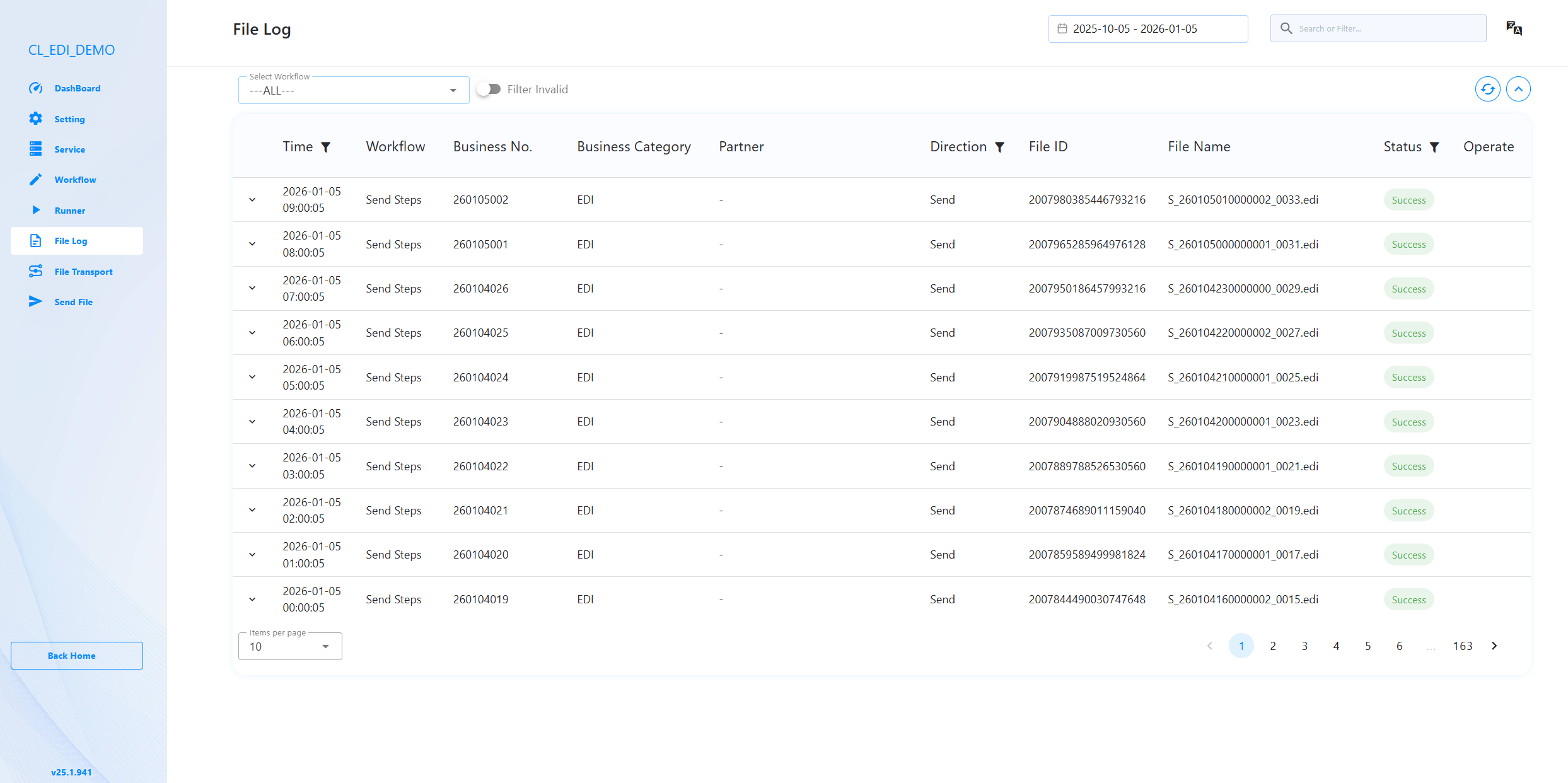The image size is (1568, 783).
Task: Open the File Transport page
Action: [x=83, y=271]
